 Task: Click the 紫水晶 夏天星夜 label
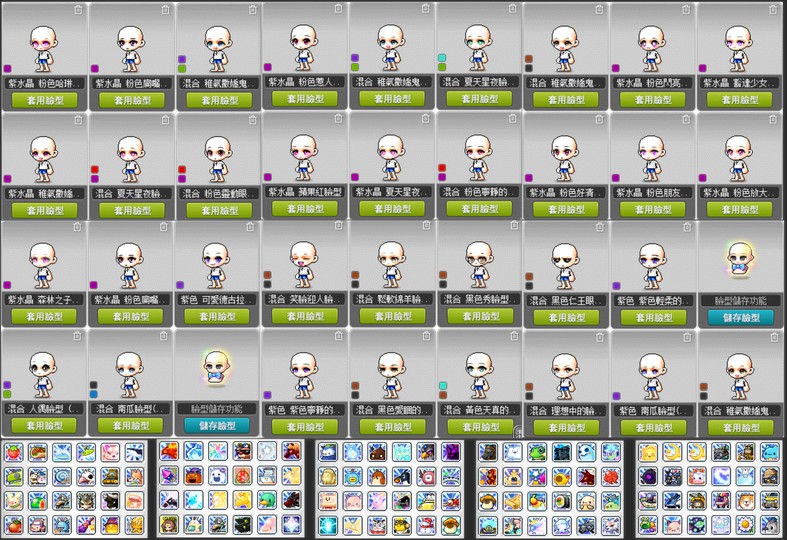tap(392, 192)
